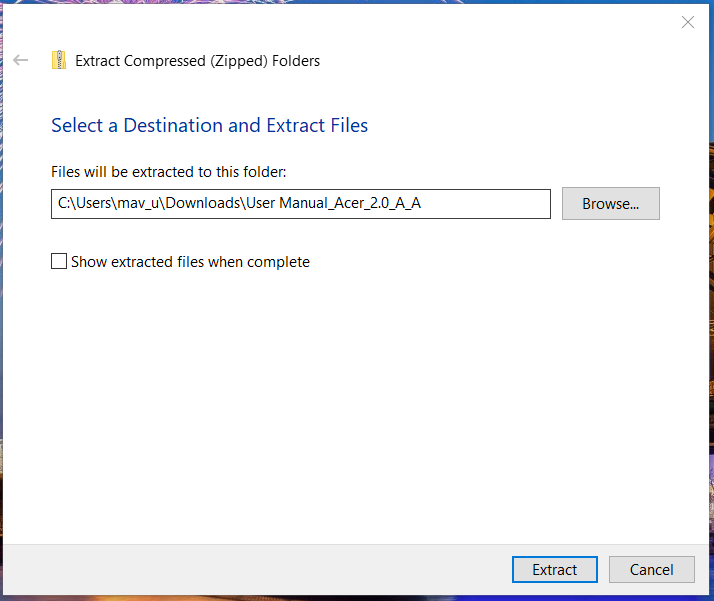The width and height of the screenshot is (714, 601).
Task: Click the empty title bar area
Action: pyautogui.click(x=350, y=22)
